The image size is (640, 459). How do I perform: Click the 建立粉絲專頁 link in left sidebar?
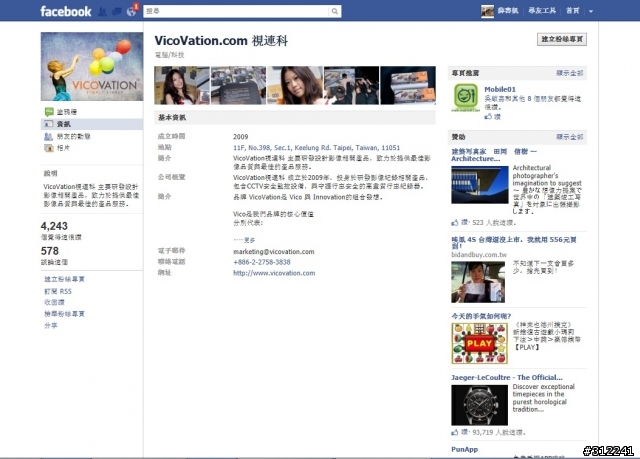click(64, 279)
